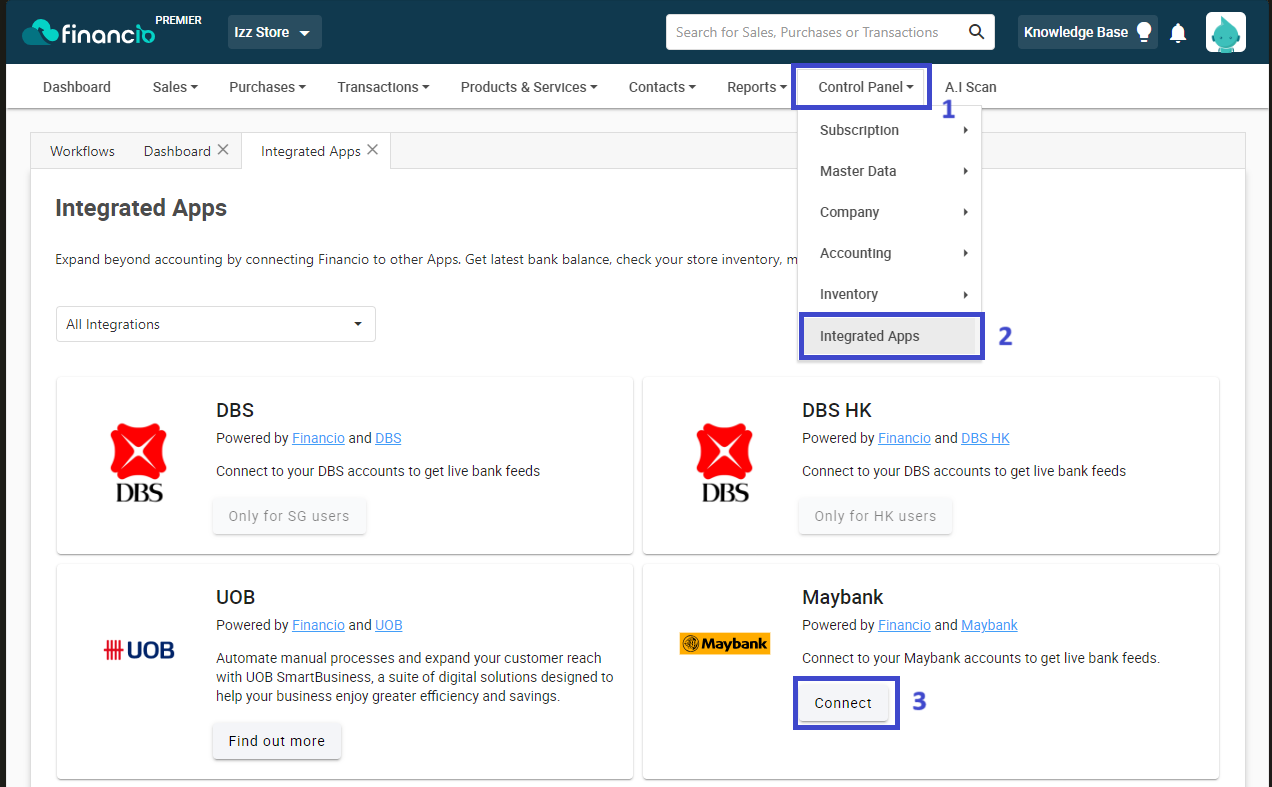The width and height of the screenshot is (1272, 787).
Task: Click the UOB logo
Action: click(139, 651)
